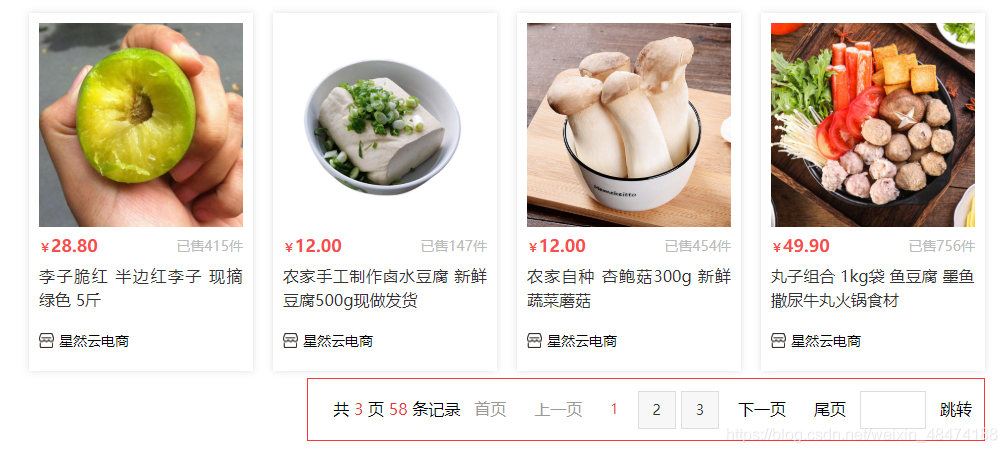Click 下一页 to go to next page
Image resolution: width=1007 pixels, height=453 pixels.
pos(762,409)
